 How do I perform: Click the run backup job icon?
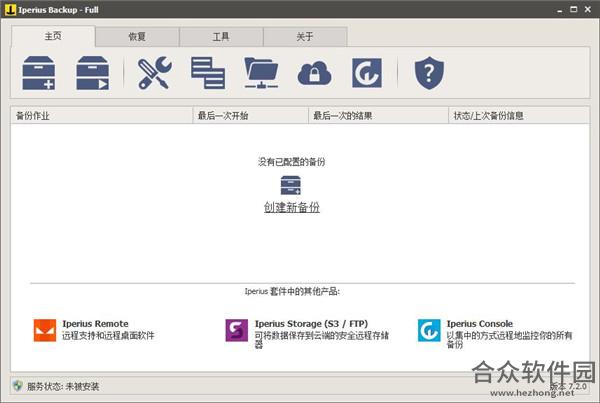93,73
